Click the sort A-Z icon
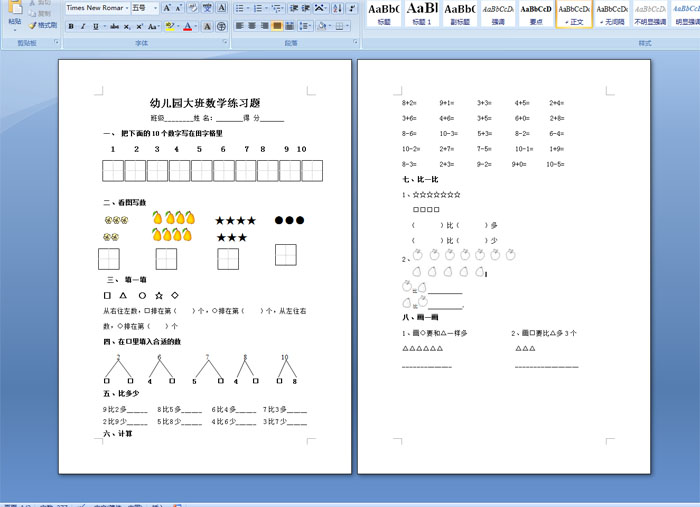Screen dimensions: 700x507 pos(338,8)
